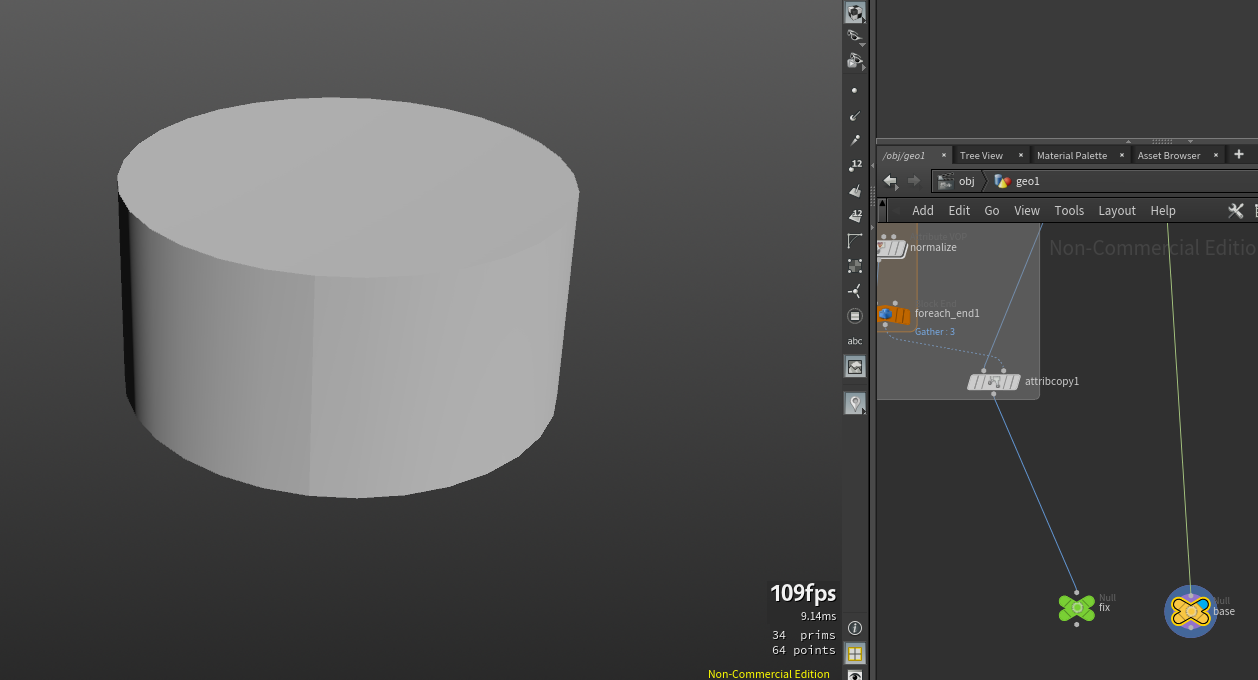Toggle display vertices square icon
The image size is (1258, 680).
click(854, 266)
